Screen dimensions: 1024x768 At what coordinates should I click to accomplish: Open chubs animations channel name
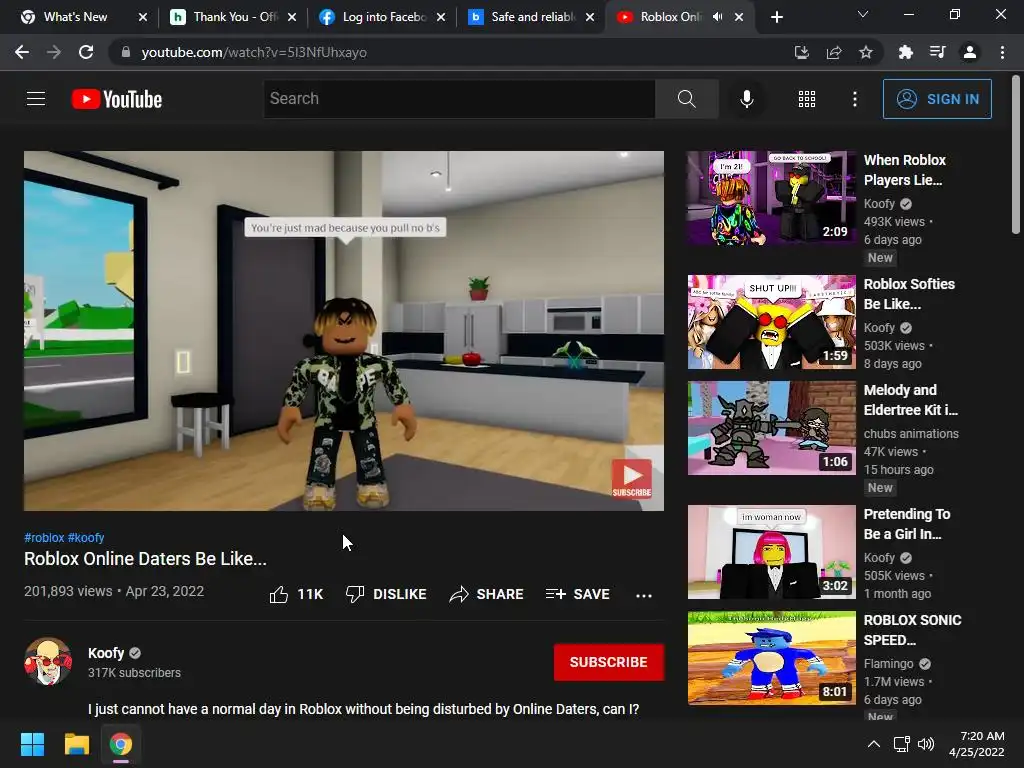(911, 434)
